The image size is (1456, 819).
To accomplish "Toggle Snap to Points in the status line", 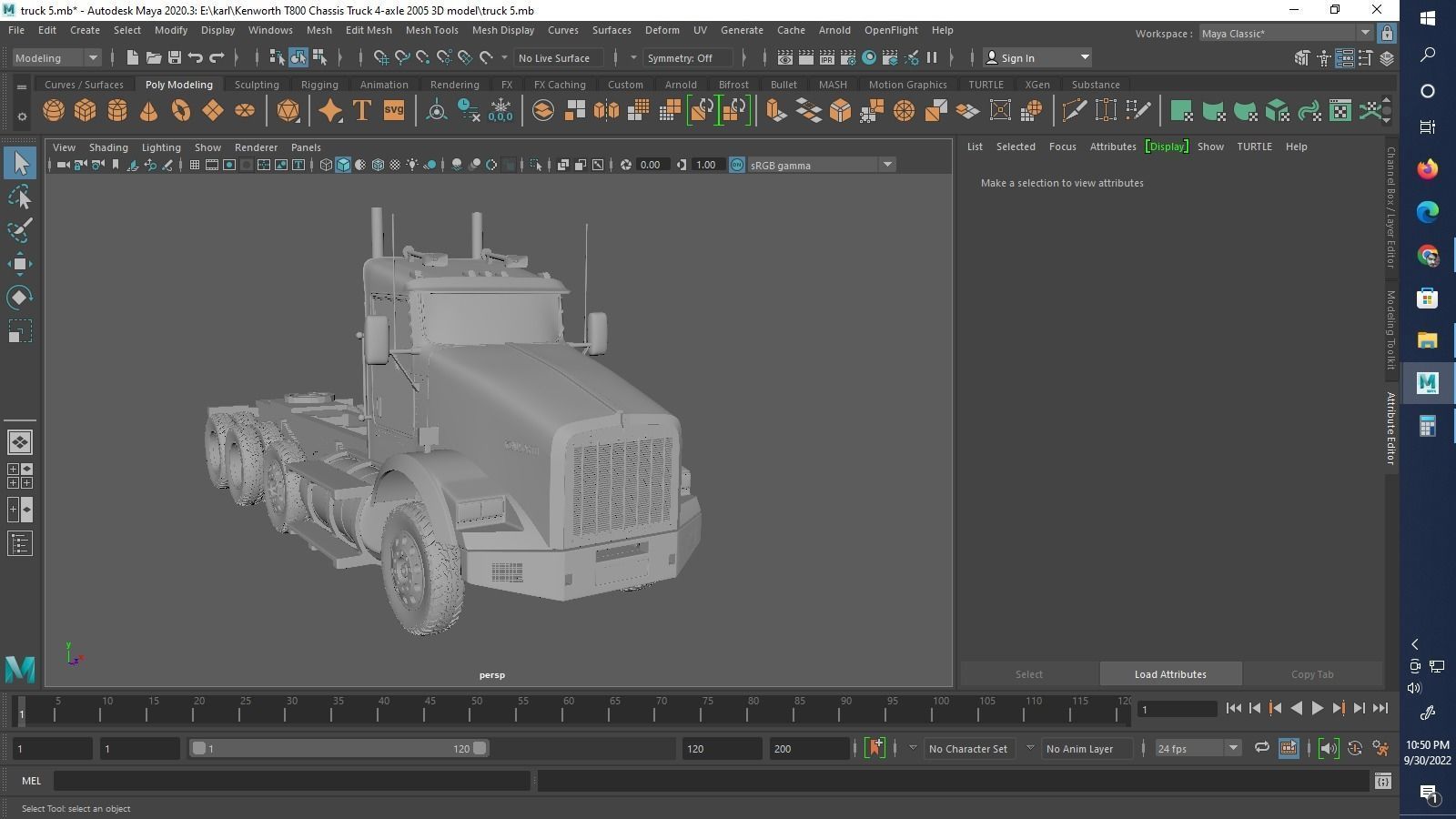I will (423, 57).
